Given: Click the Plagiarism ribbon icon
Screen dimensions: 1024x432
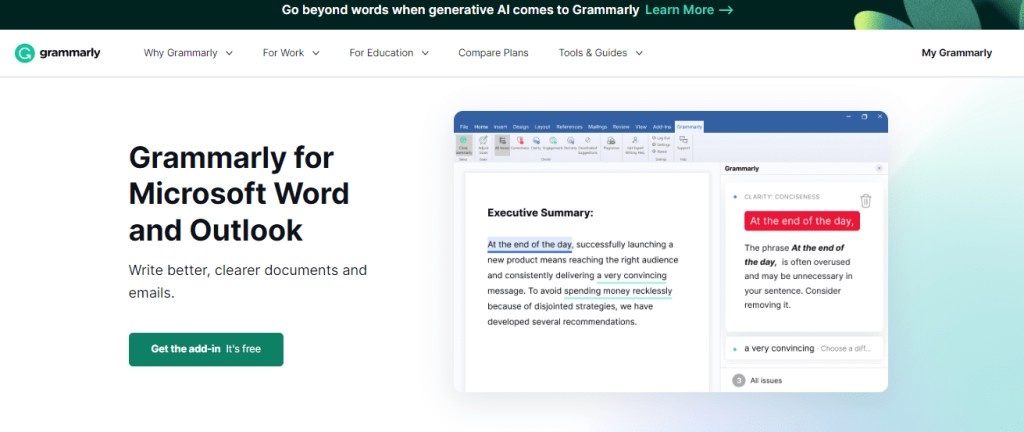Looking at the screenshot, I should coord(611,144).
